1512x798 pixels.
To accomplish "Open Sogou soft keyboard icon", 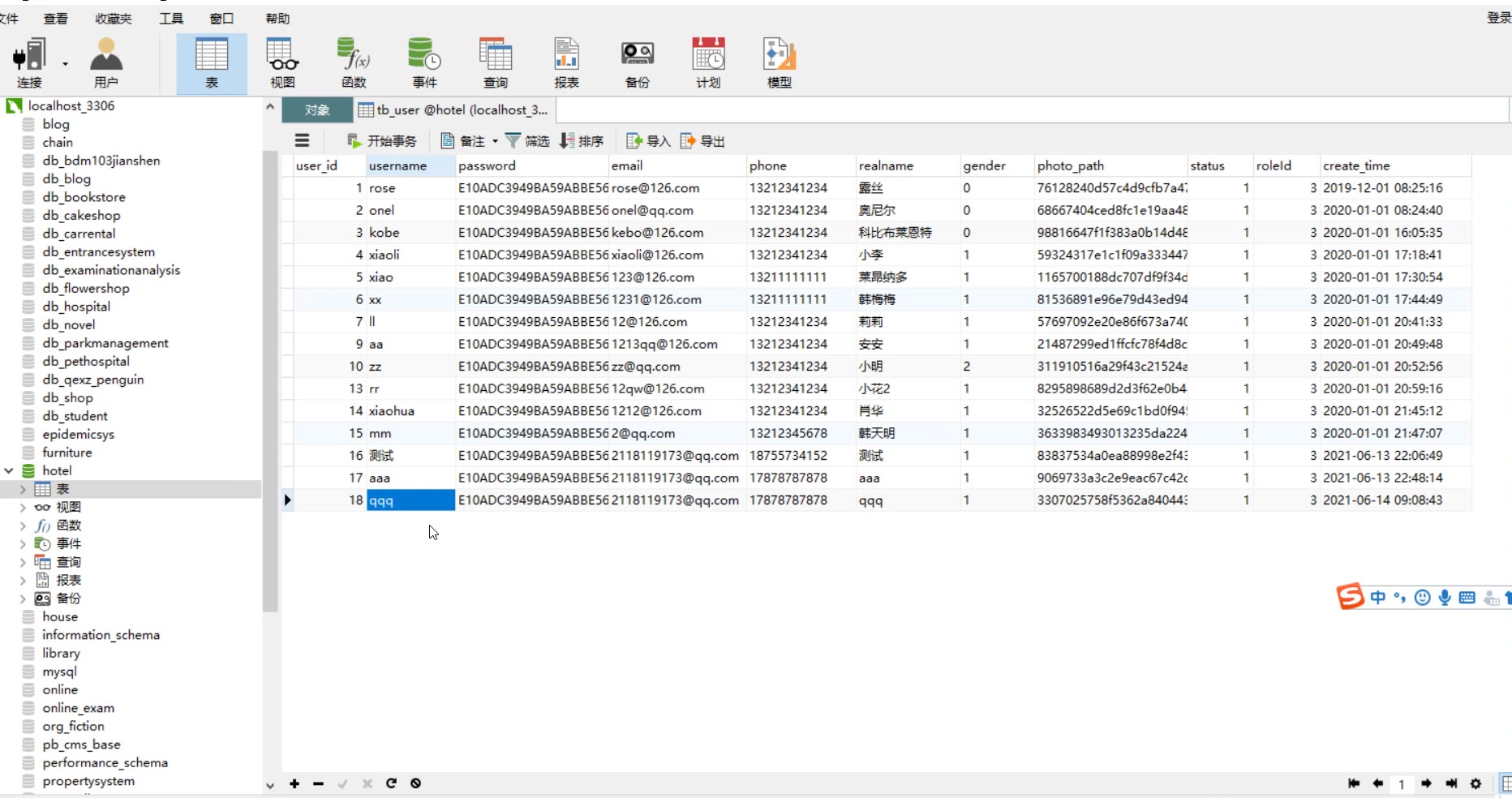I will (x=1467, y=598).
